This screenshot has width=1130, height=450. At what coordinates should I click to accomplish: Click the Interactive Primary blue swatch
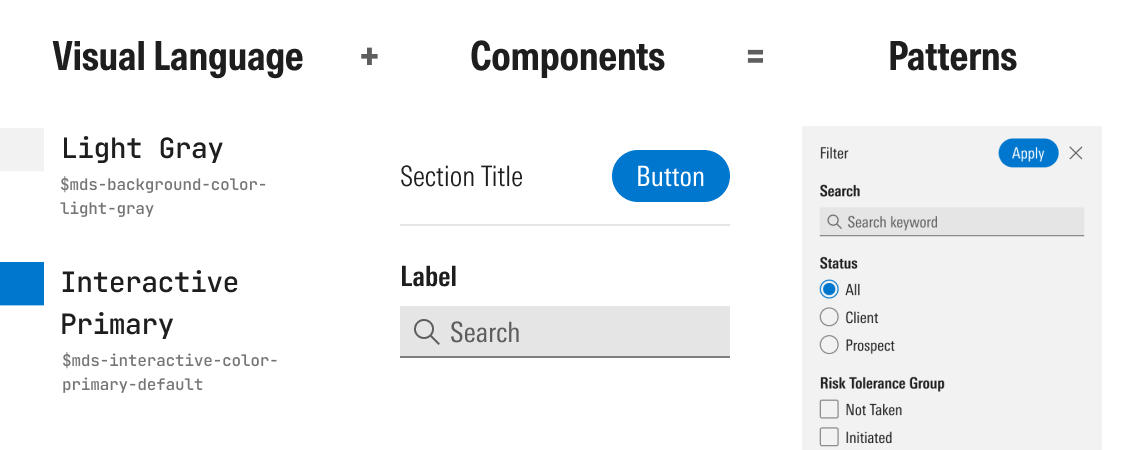[x=21, y=283]
